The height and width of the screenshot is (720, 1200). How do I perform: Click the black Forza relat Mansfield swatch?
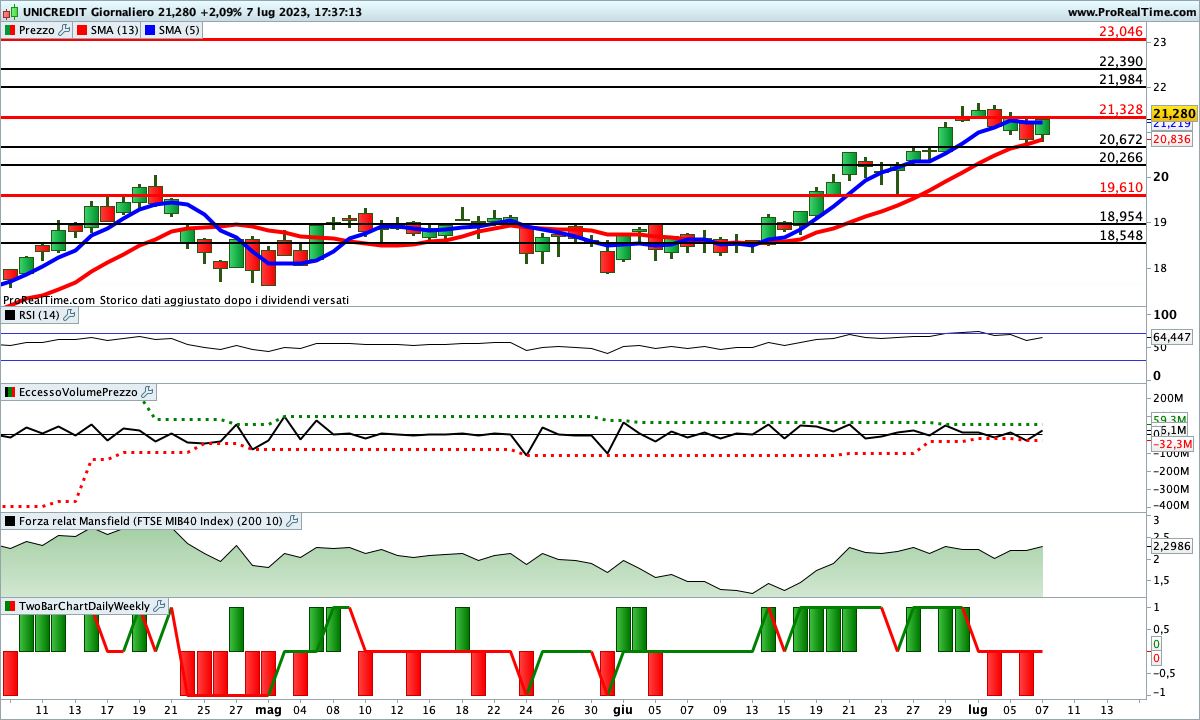[10, 521]
